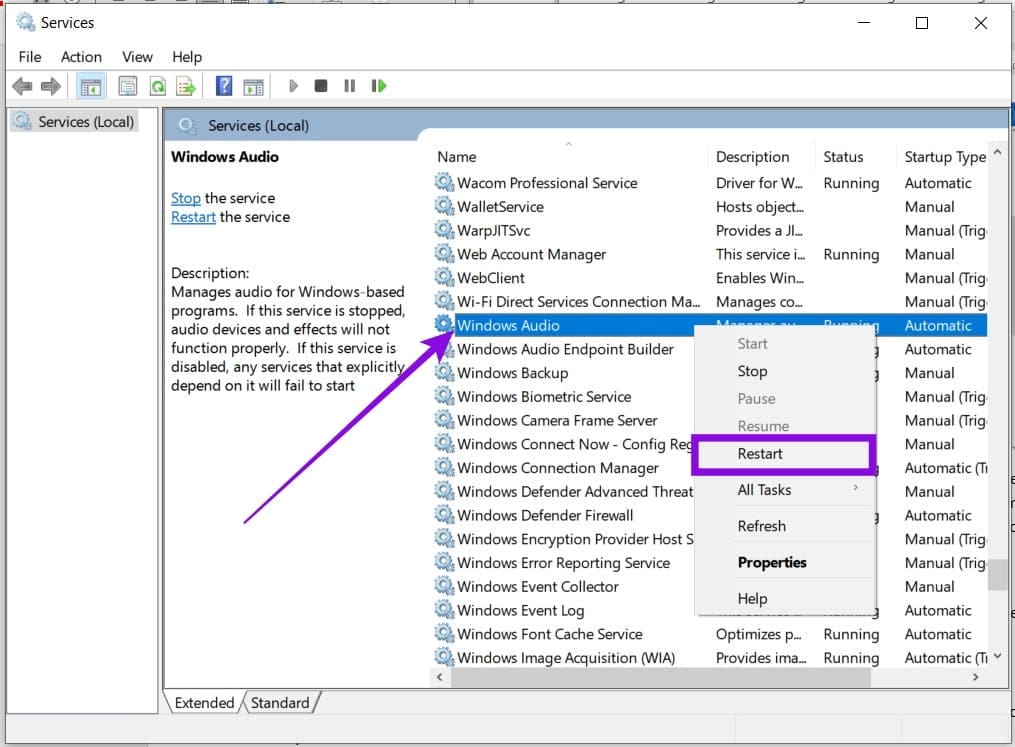
Task: Click gear icon beside WalletService
Action: pos(444,206)
